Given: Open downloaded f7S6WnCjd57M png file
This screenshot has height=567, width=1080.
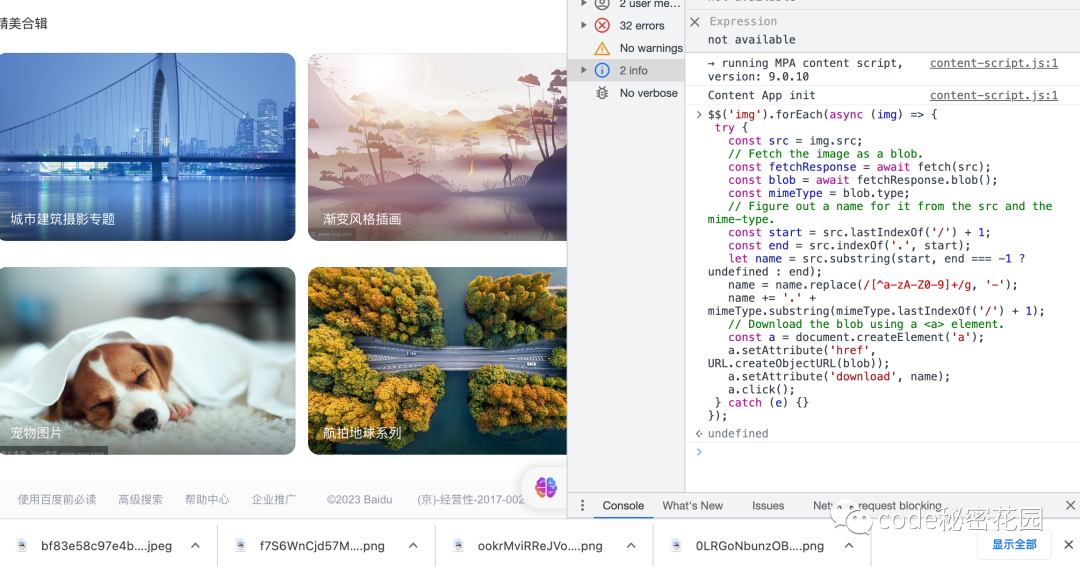Looking at the screenshot, I should (322, 546).
